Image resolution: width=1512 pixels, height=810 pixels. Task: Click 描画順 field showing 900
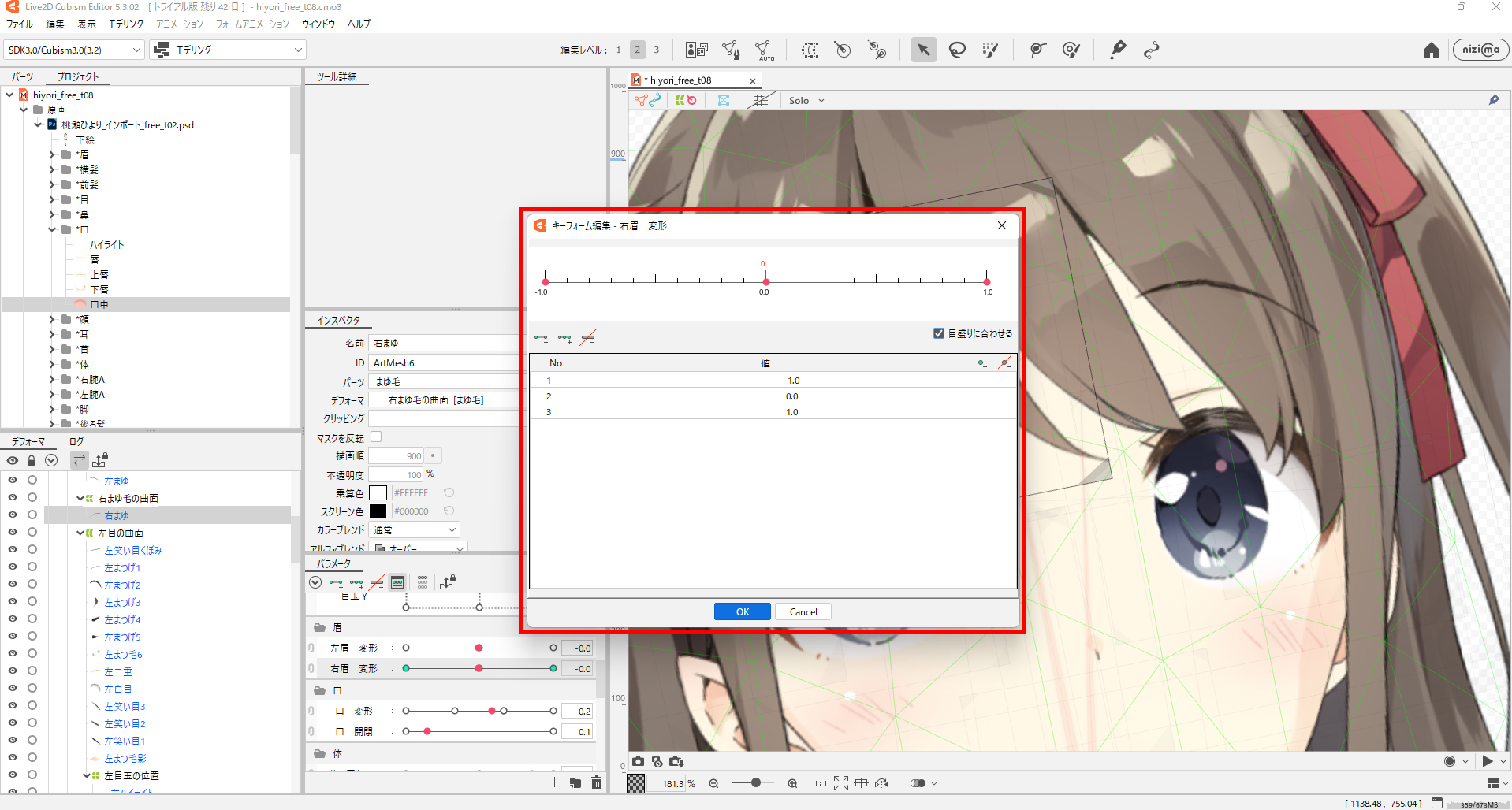[x=397, y=455]
